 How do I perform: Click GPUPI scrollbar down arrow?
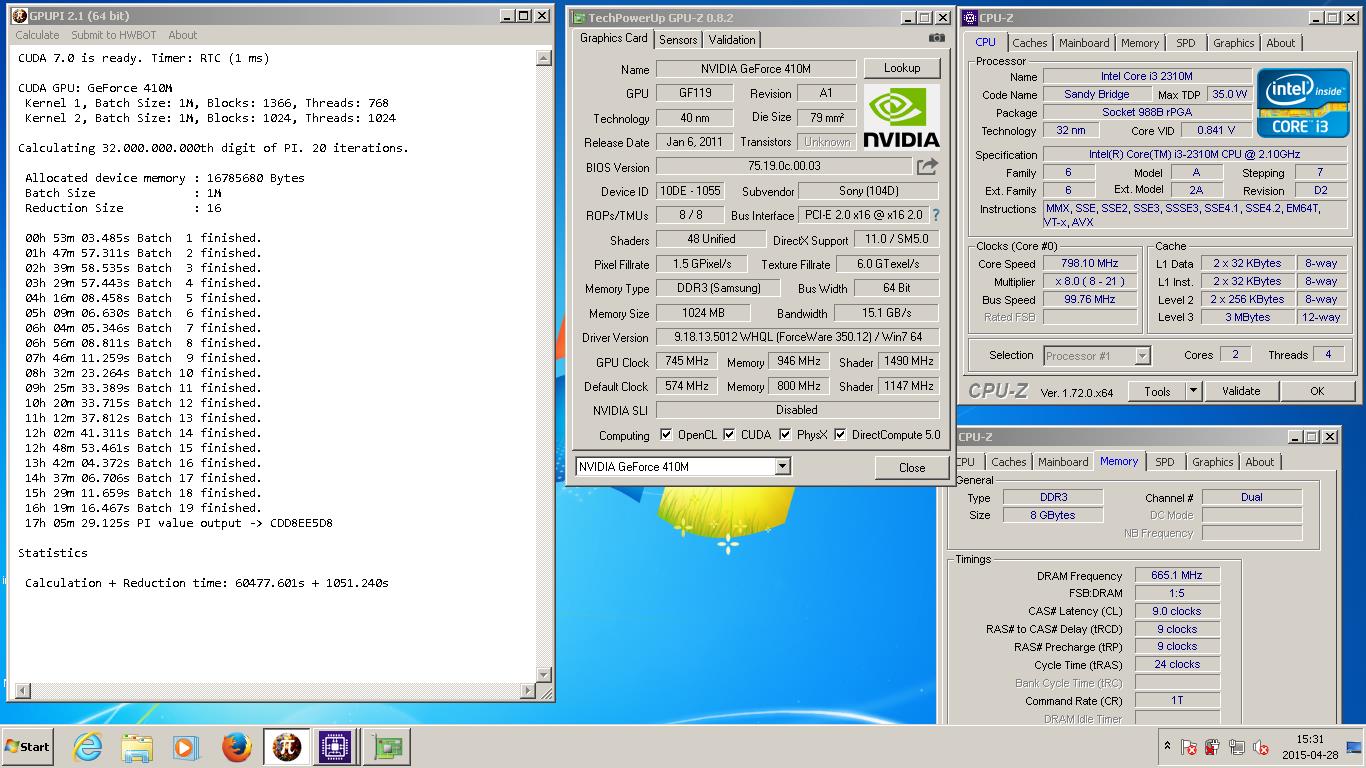(x=544, y=674)
